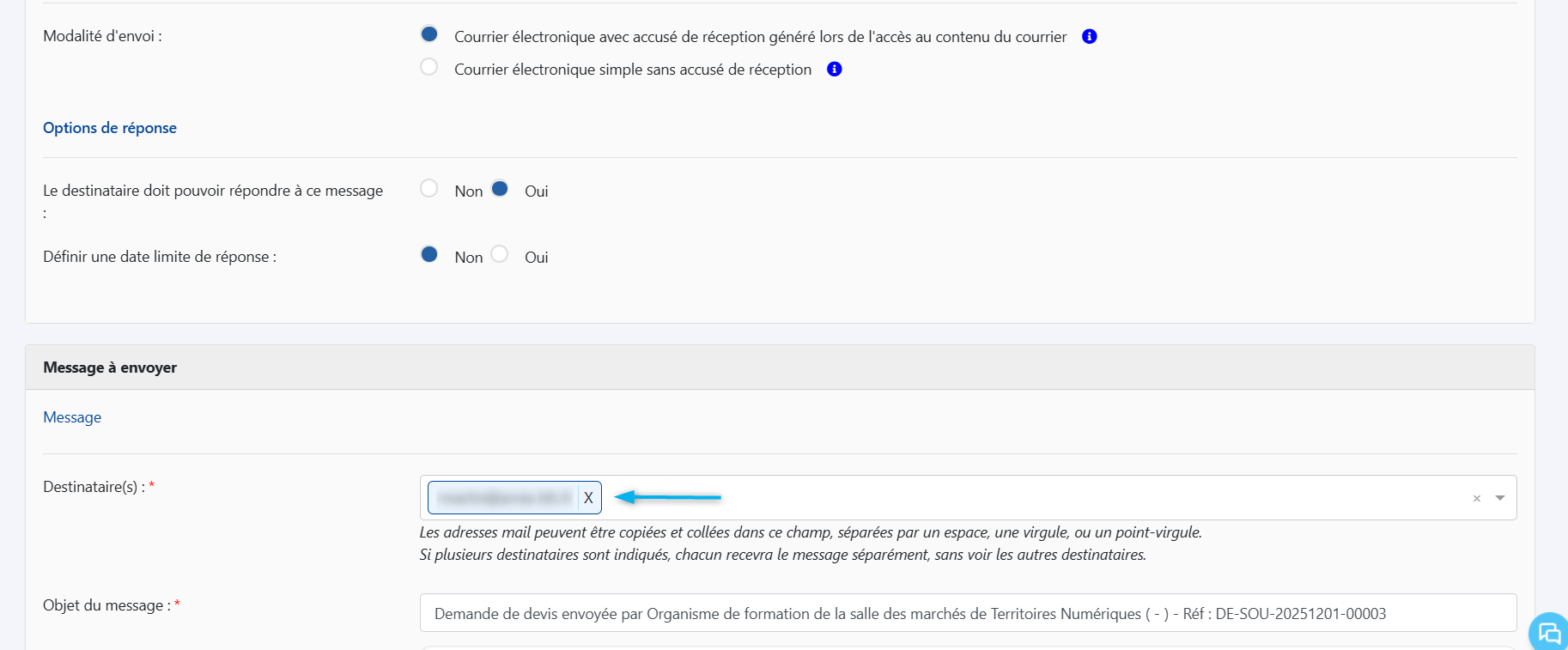Image resolution: width=1568 pixels, height=650 pixels.
Task: Clear all recipients with the small × icon
Action: [1476, 498]
